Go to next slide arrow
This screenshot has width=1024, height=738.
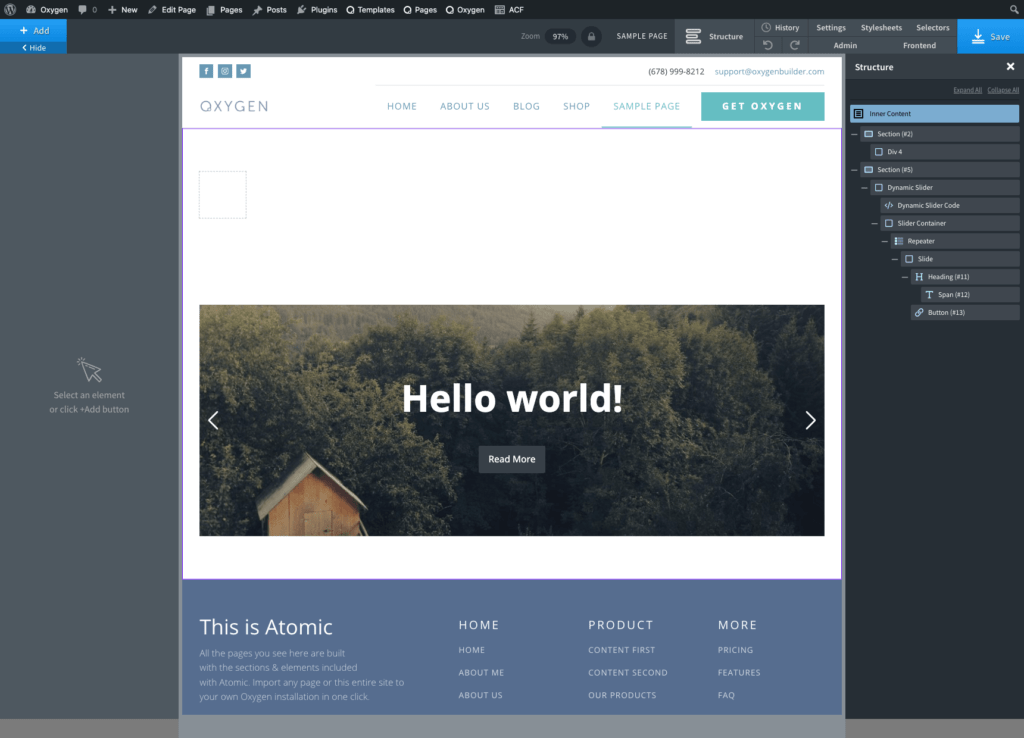810,420
